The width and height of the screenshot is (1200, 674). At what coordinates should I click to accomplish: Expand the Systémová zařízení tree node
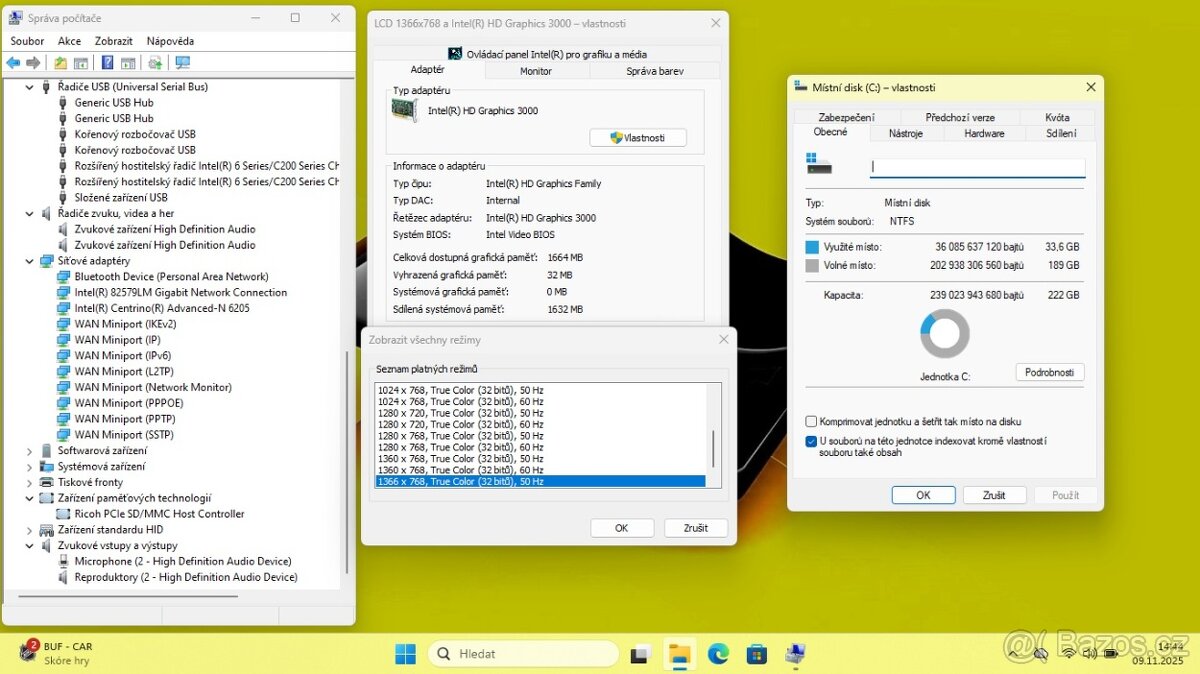(x=29, y=466)
